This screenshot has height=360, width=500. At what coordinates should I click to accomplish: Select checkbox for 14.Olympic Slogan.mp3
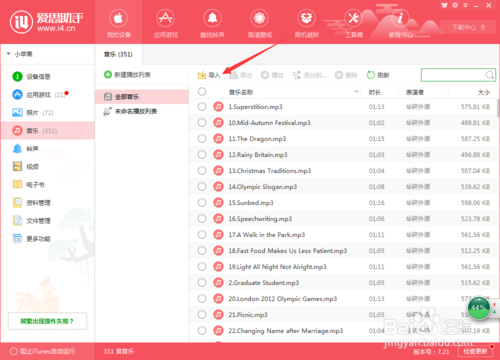[x=202, y=187]
